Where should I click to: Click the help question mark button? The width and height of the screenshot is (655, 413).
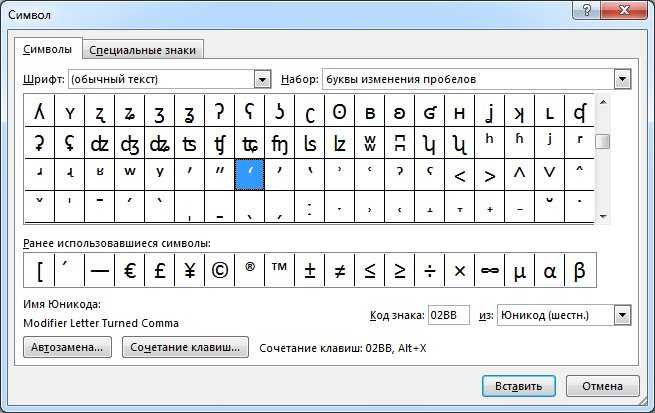[x=586, y=10]
